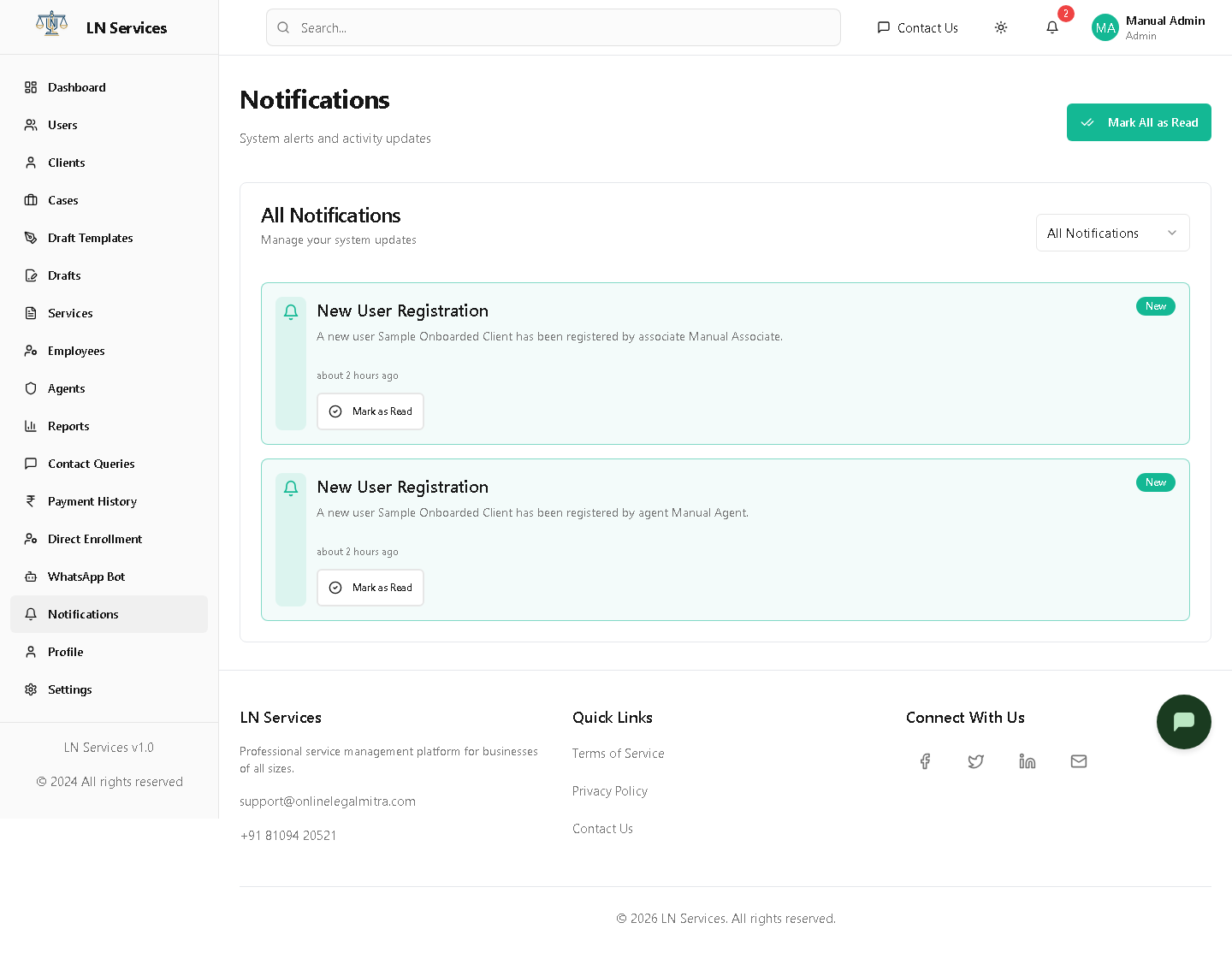1232x976 pixels.
Task: Click the Mark All as Read button
Action: [x=1139, y=122]
